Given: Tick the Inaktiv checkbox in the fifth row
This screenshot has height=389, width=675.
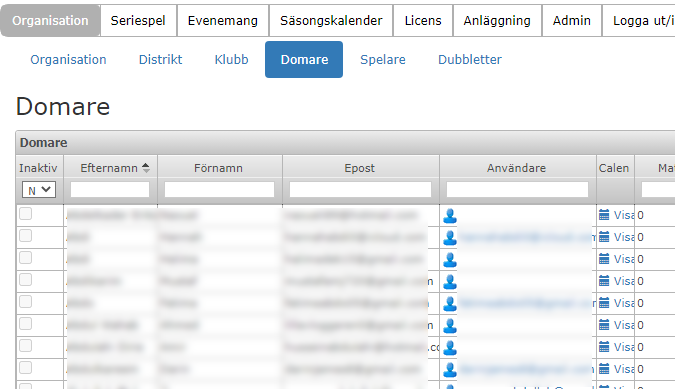Looking at the screenshot, I should pos(25,301).
